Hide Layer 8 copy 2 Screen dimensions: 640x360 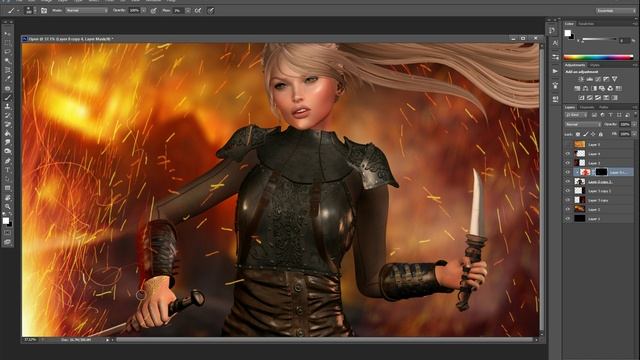click(x=568, y=182)
